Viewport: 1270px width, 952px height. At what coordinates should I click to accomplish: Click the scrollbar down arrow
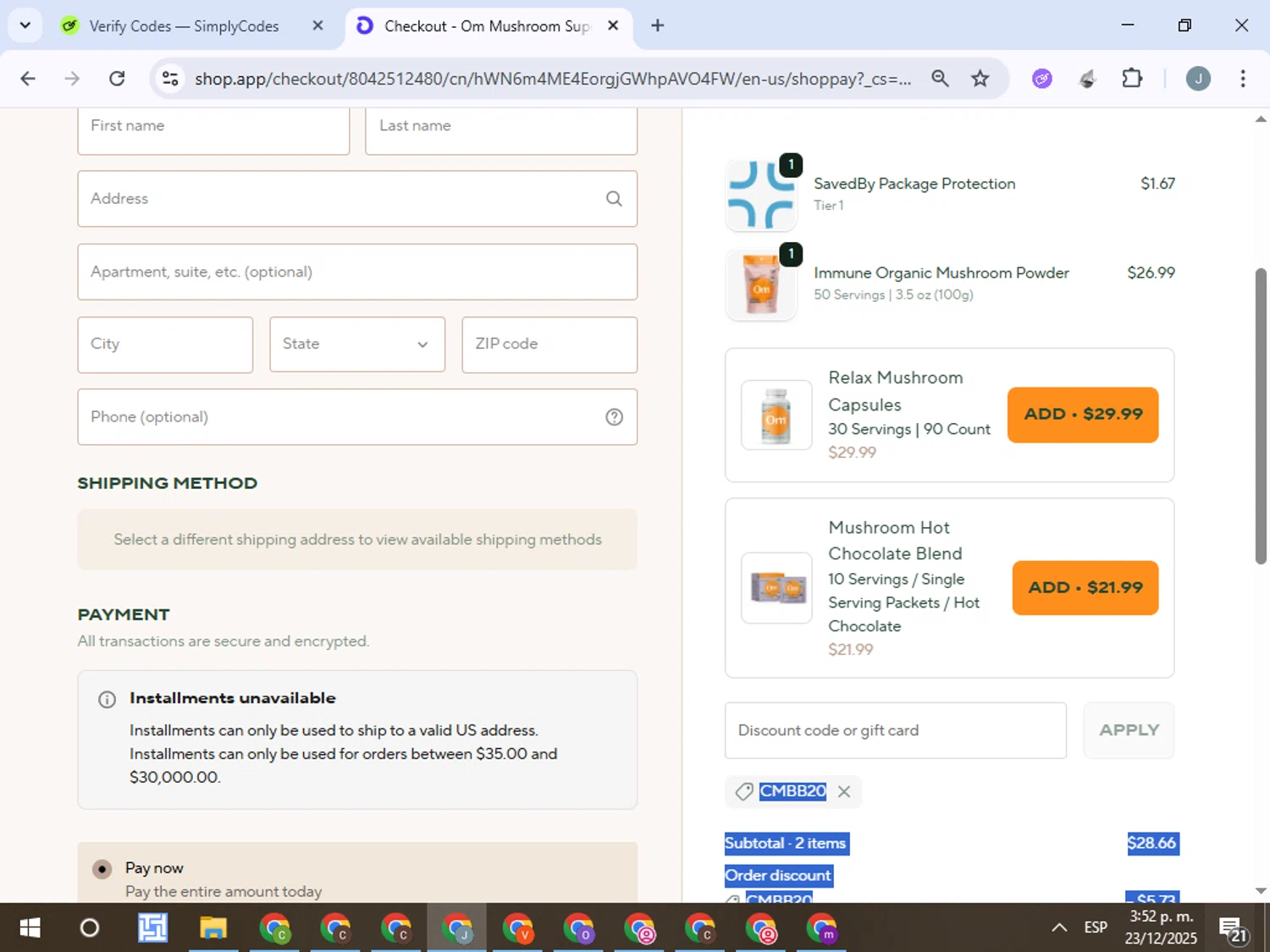pos(1261,890)
